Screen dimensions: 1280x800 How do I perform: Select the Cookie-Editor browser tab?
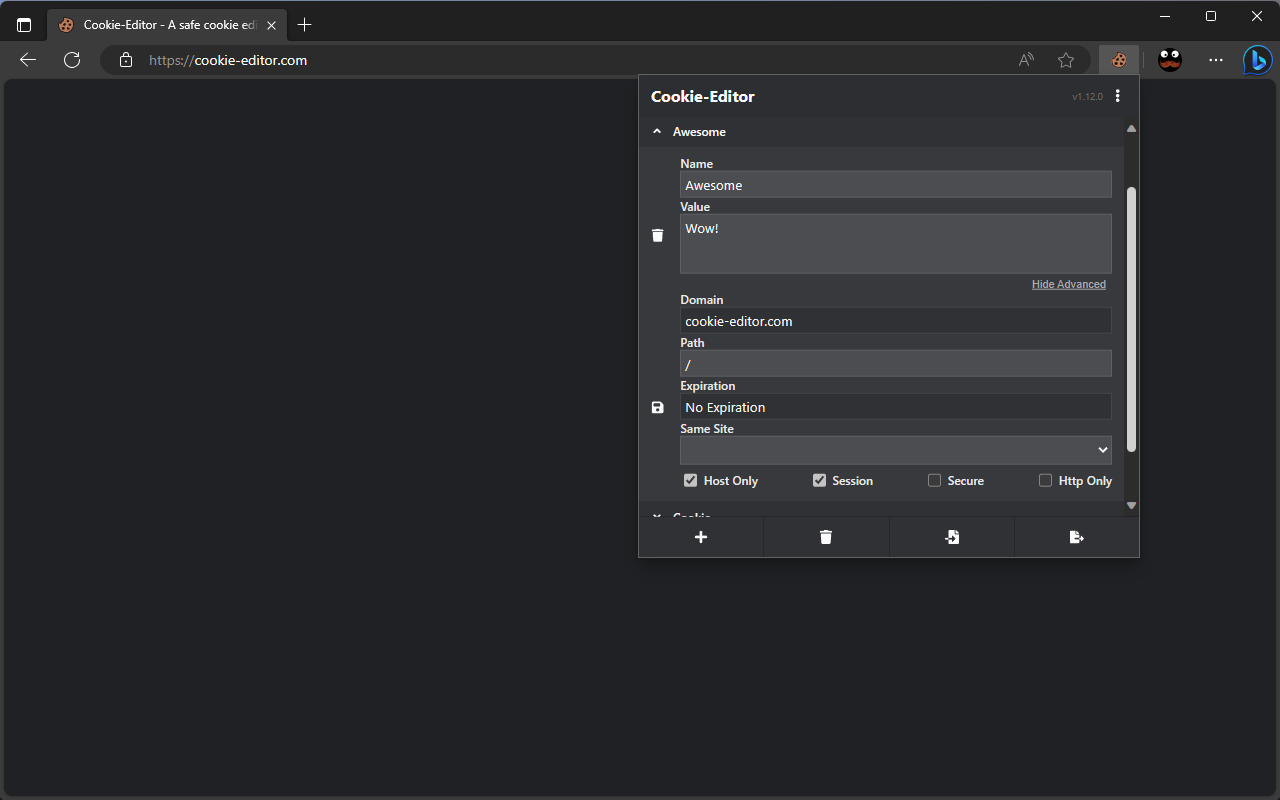click(x=167, y=25)
